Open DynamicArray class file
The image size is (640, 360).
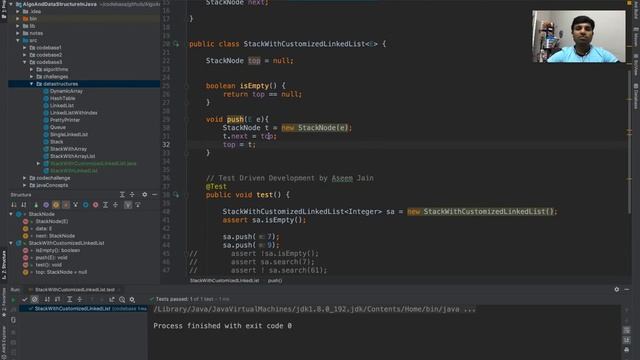click(66, 91)
